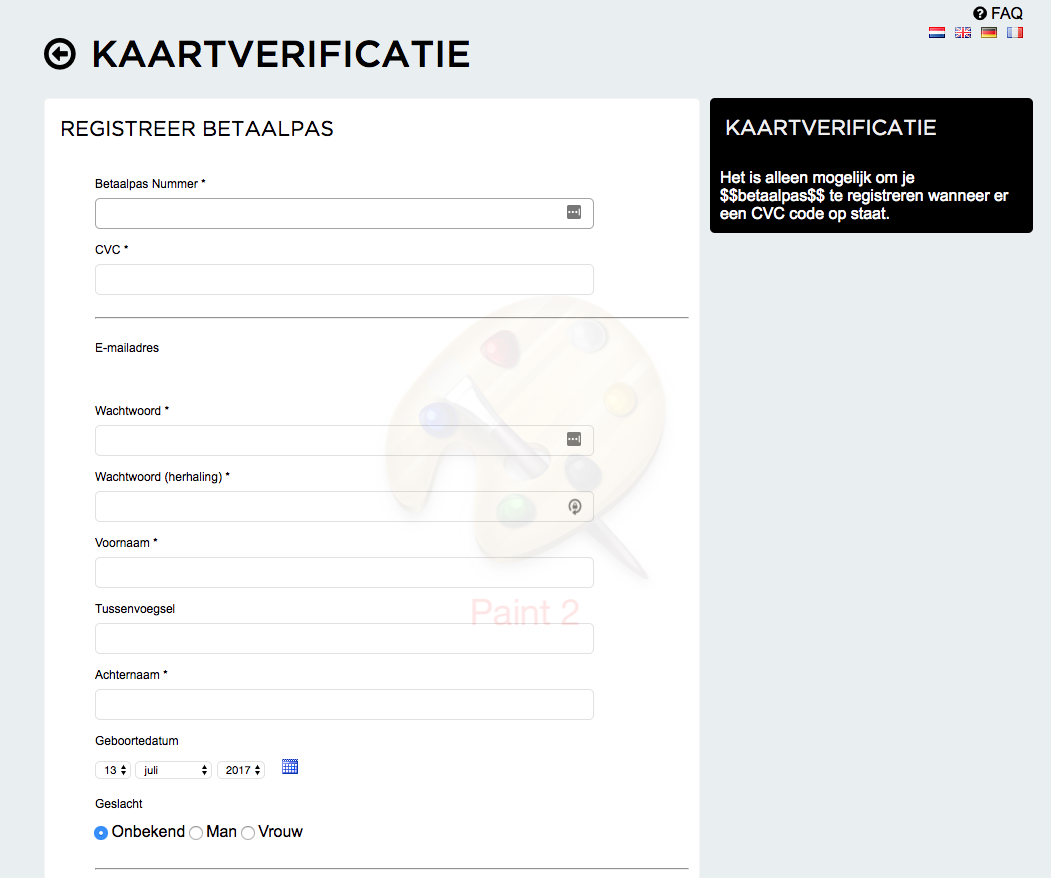Open the birth month dropdown showing juli

173,770
